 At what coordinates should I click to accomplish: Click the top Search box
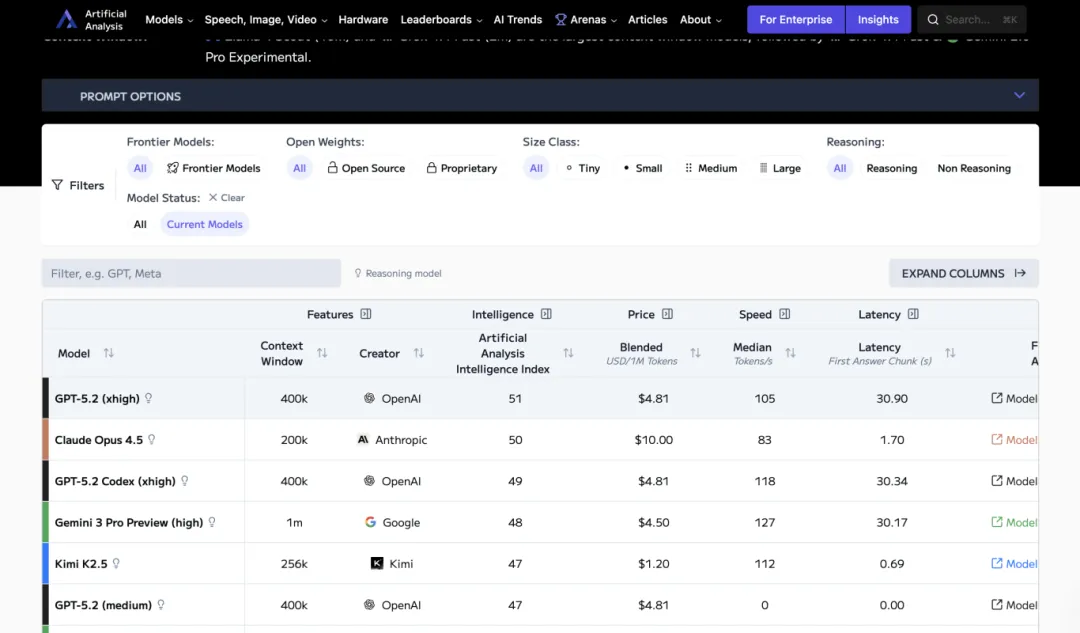click(972, 19)
